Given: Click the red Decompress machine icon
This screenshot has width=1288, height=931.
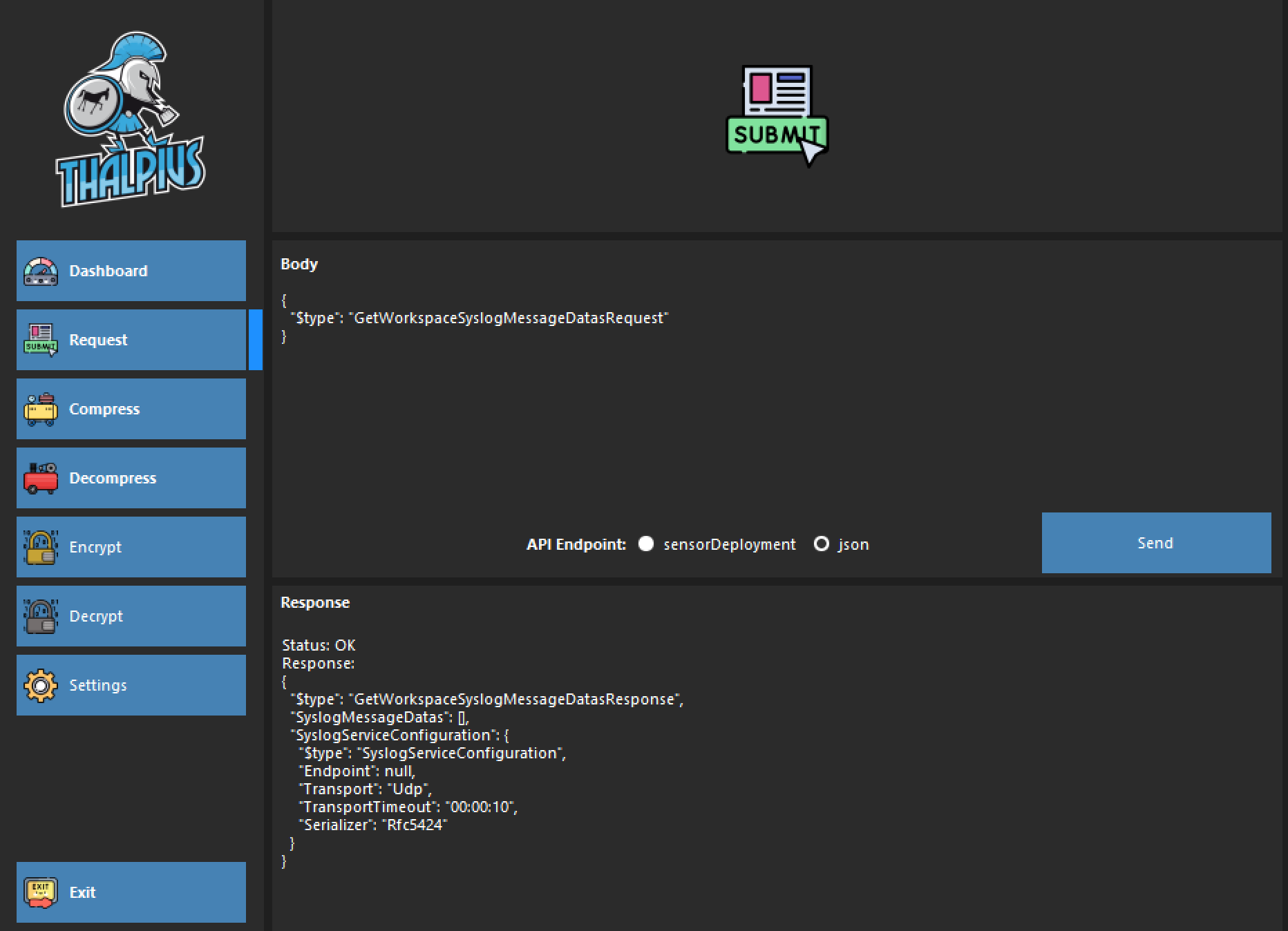Looking at the screenshot, I should click(x=41, y=478).
